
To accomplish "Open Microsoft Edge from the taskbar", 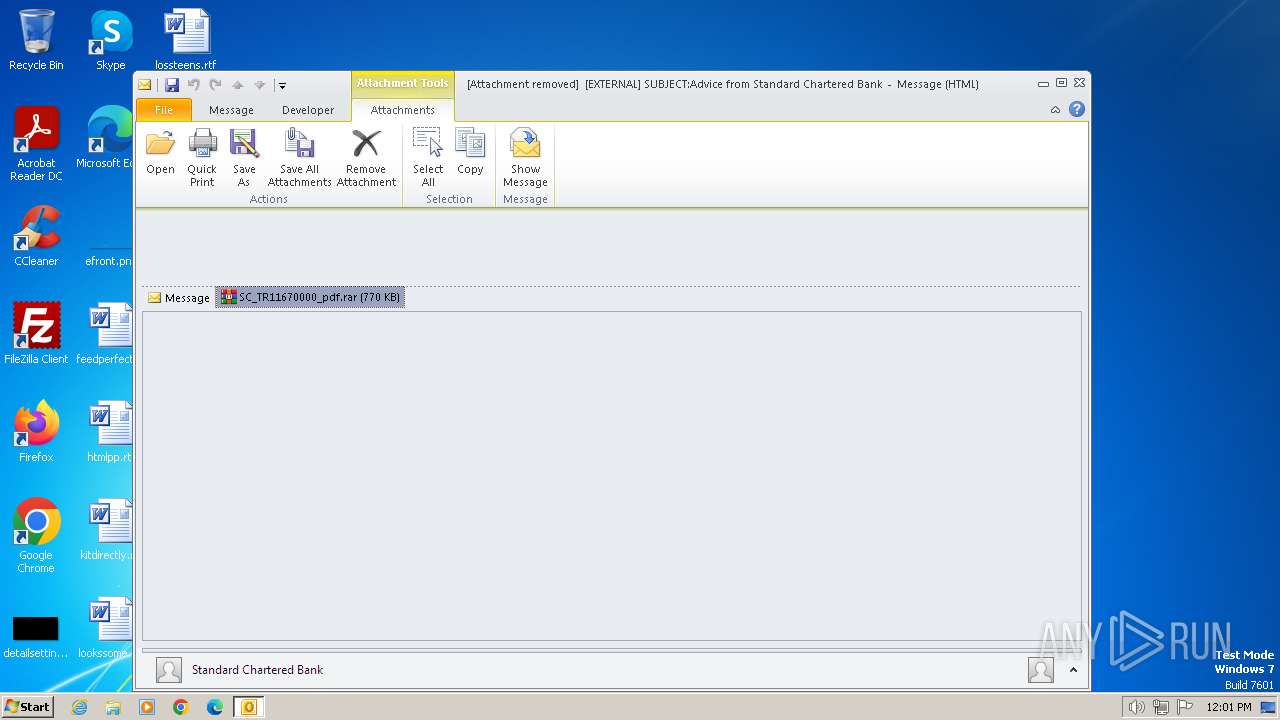I will 215,707.
